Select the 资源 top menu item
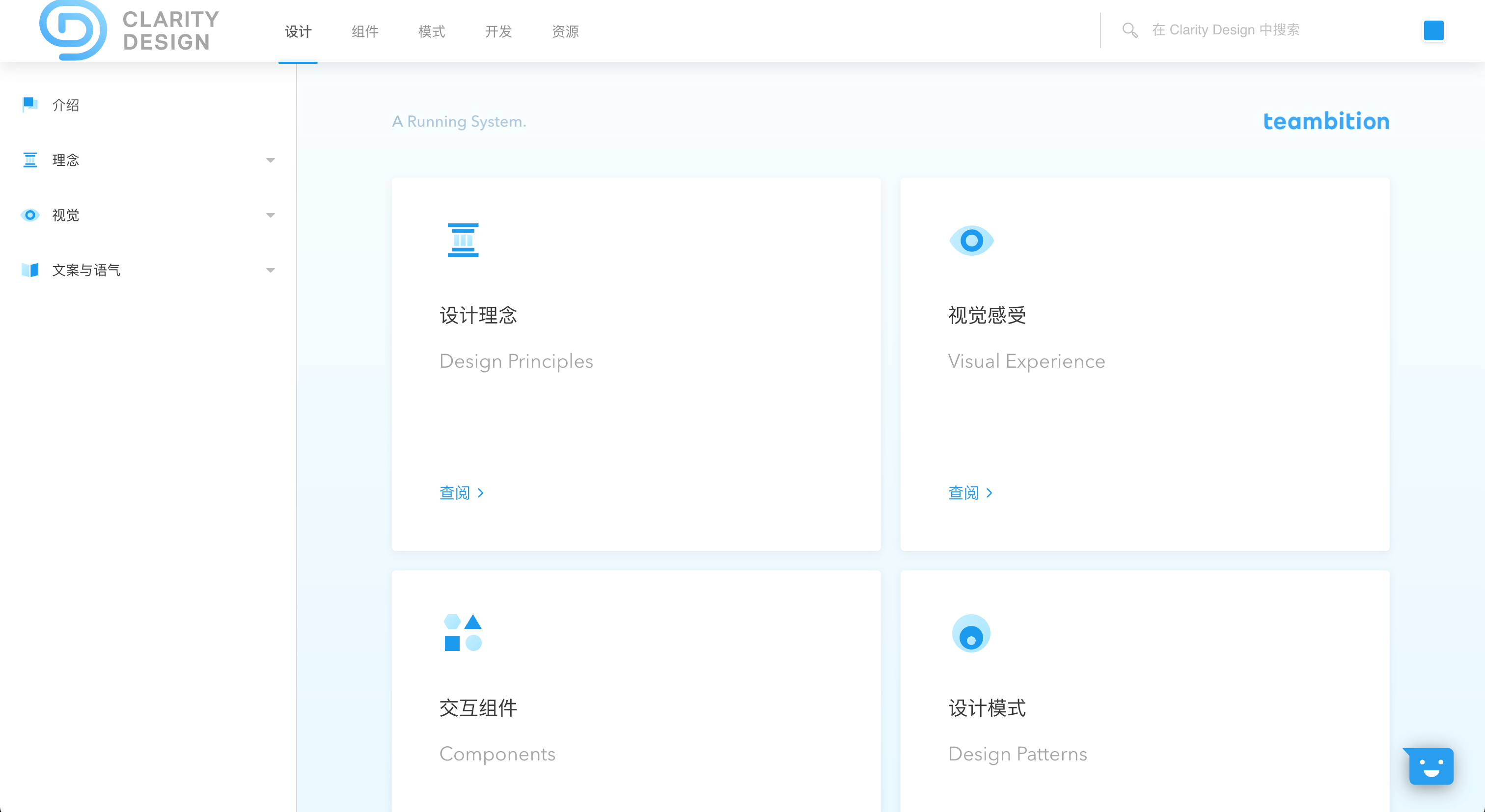This screenshot has height=812, width=1485. [x=565, y=31]
